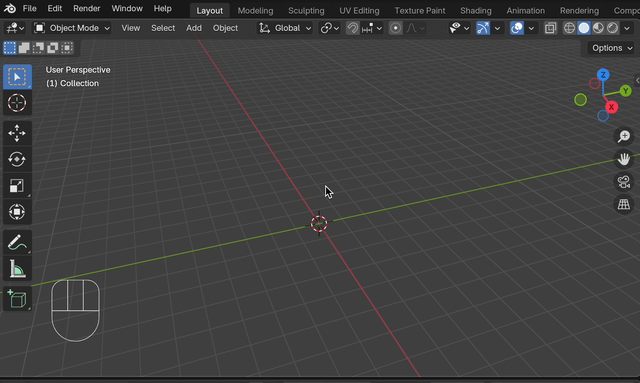
Task: Open the Add header menu
Action: (194, 28)
